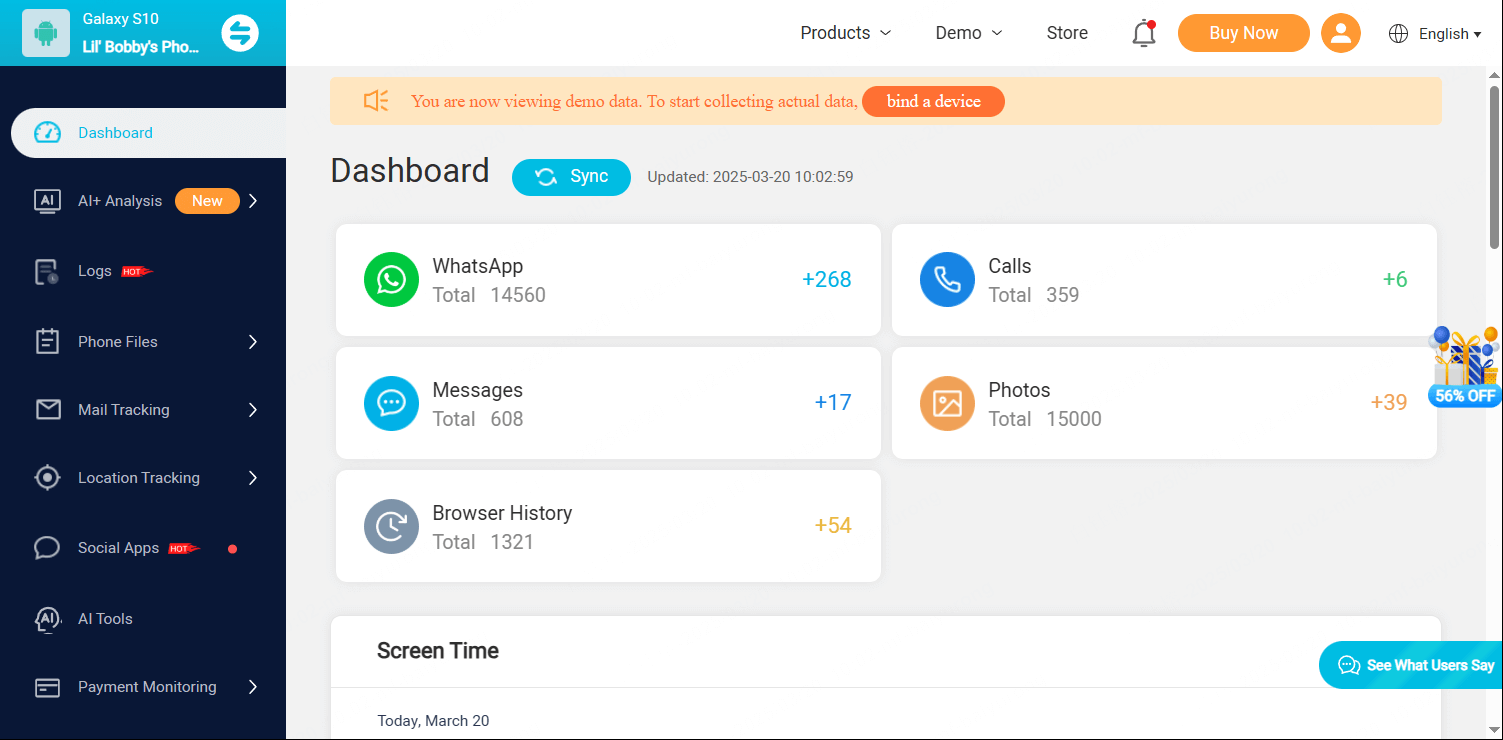Click the Payment Monitoring card icon

[47, 687]
